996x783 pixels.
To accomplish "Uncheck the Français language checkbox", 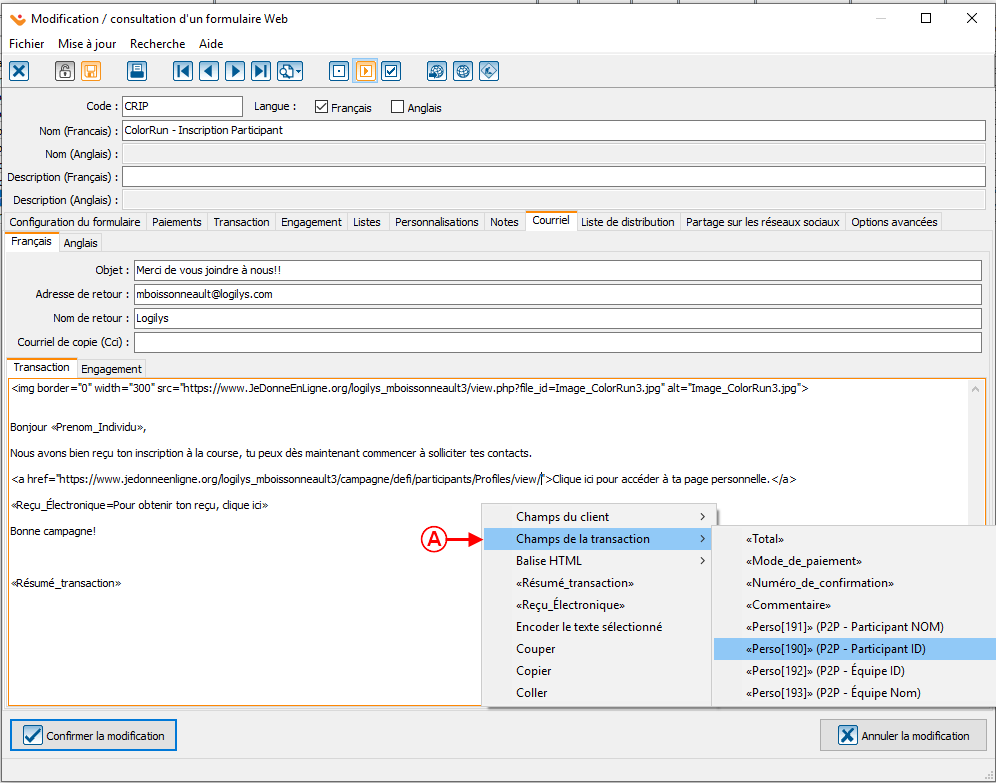I will click(321, 107).
